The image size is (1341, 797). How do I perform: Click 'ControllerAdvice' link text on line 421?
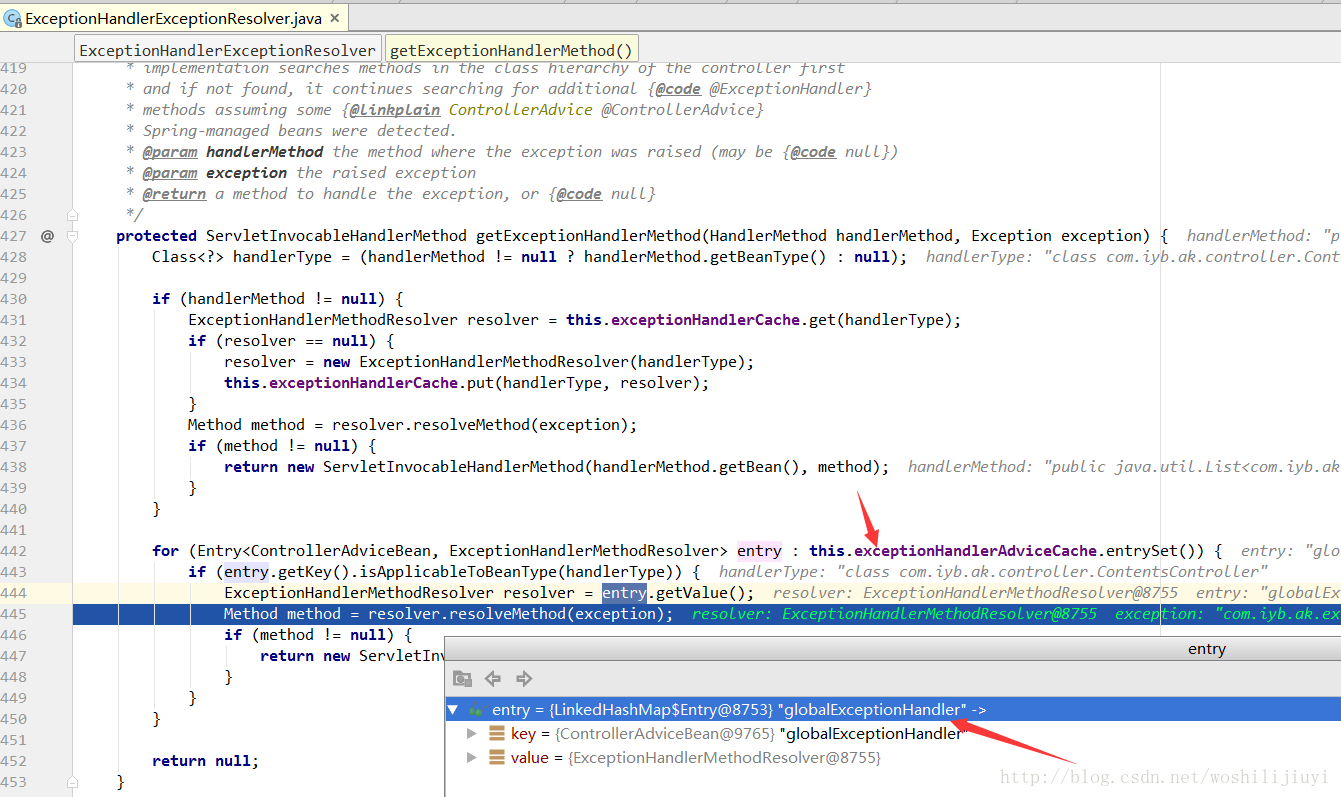tap(520, 110)
